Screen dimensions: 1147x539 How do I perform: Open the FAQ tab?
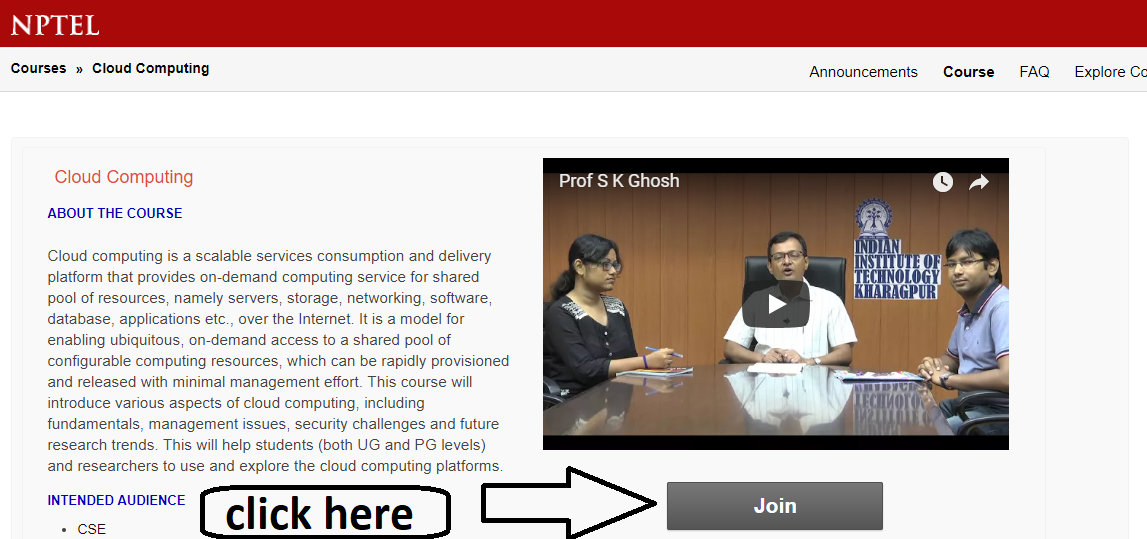coord(1034,72)
